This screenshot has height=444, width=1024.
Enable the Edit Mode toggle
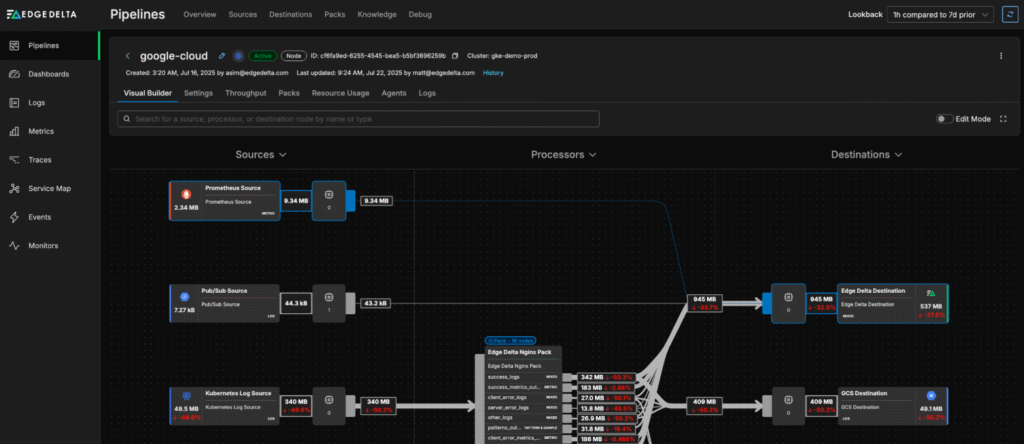coord(944,119)
